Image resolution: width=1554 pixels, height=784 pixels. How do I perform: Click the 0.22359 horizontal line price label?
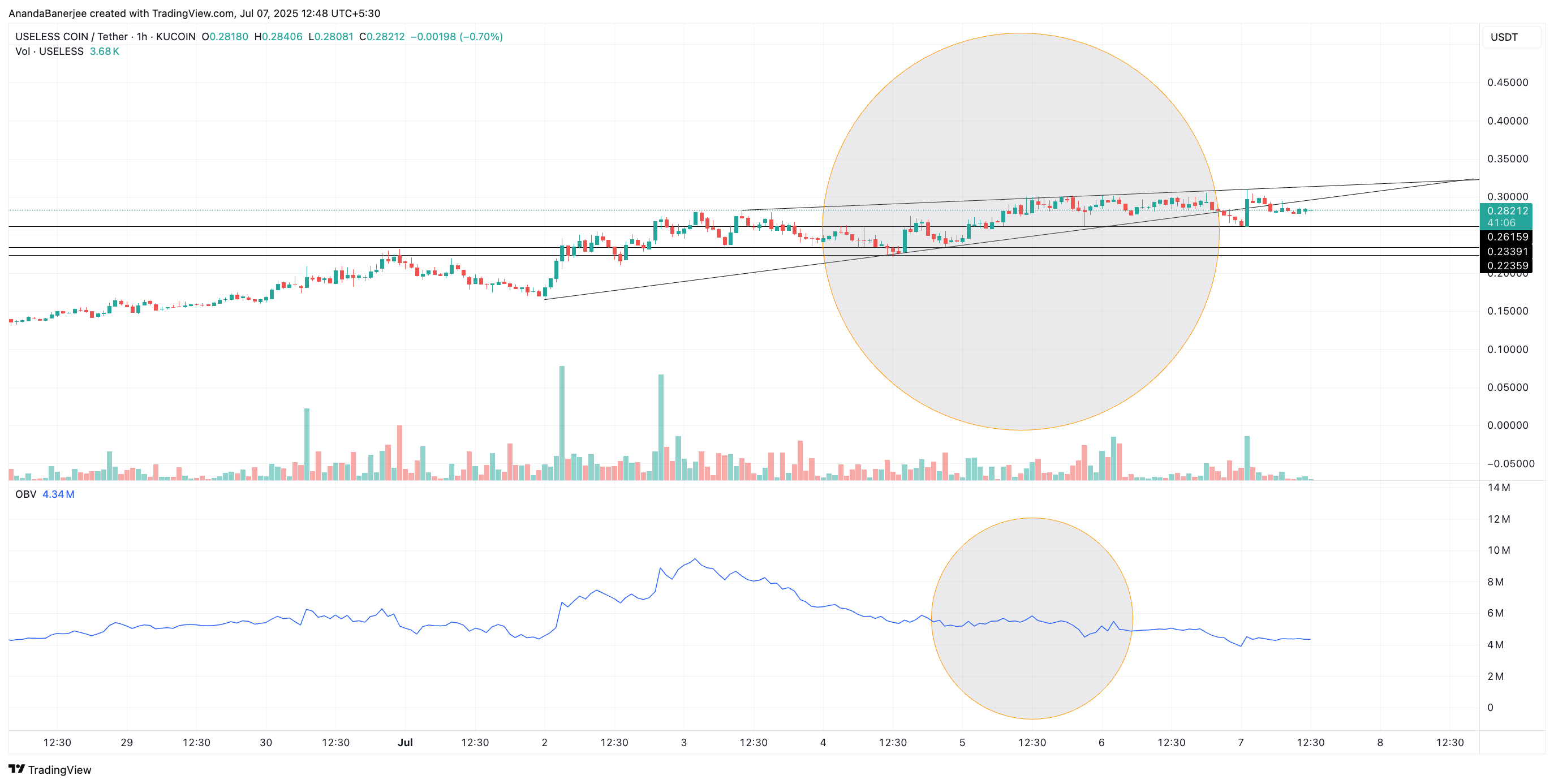pyautogui.click(x=1507, y=266)
